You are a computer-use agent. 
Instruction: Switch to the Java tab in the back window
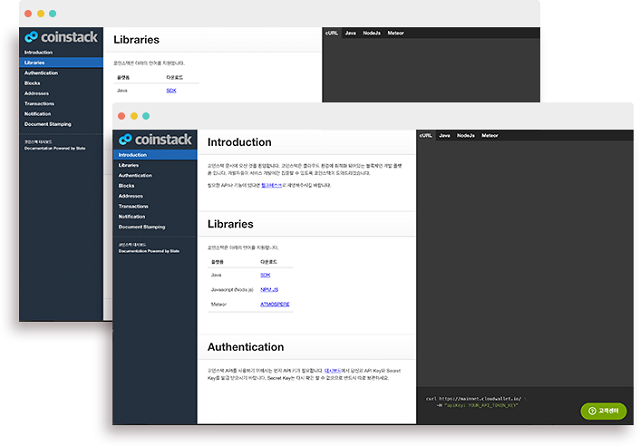[x=350, y=33]
